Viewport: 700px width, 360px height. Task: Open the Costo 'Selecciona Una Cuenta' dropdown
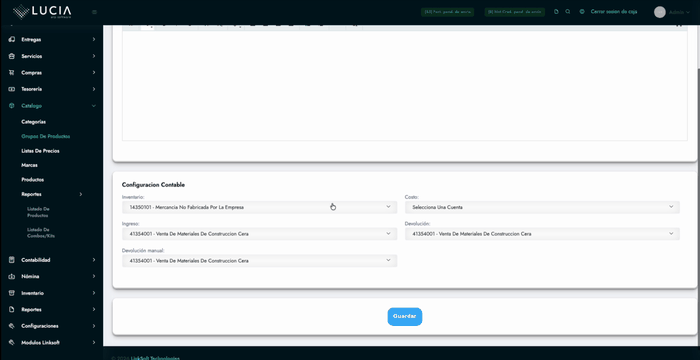tap(542, 207)
